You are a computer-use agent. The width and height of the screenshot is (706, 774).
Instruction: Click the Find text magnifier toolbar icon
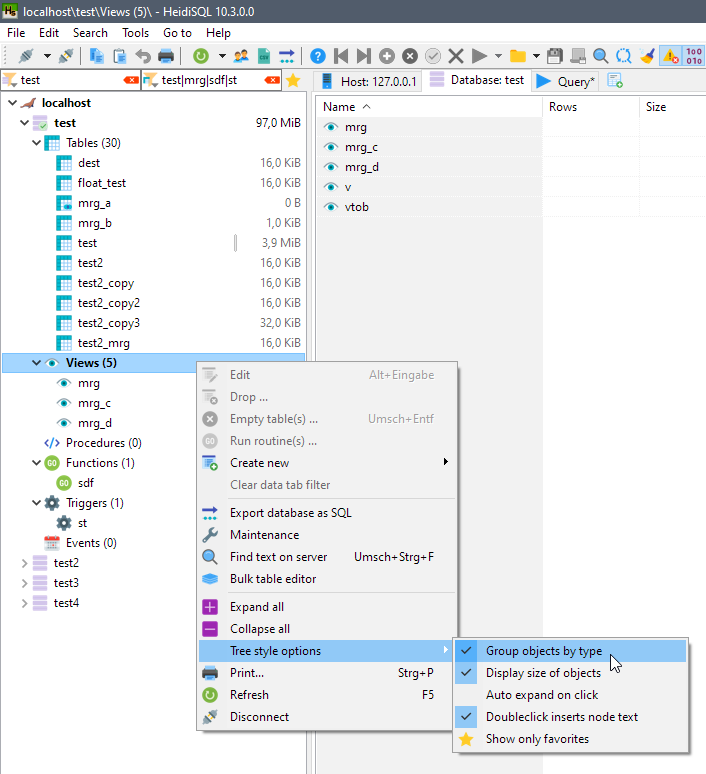point(600,56)
